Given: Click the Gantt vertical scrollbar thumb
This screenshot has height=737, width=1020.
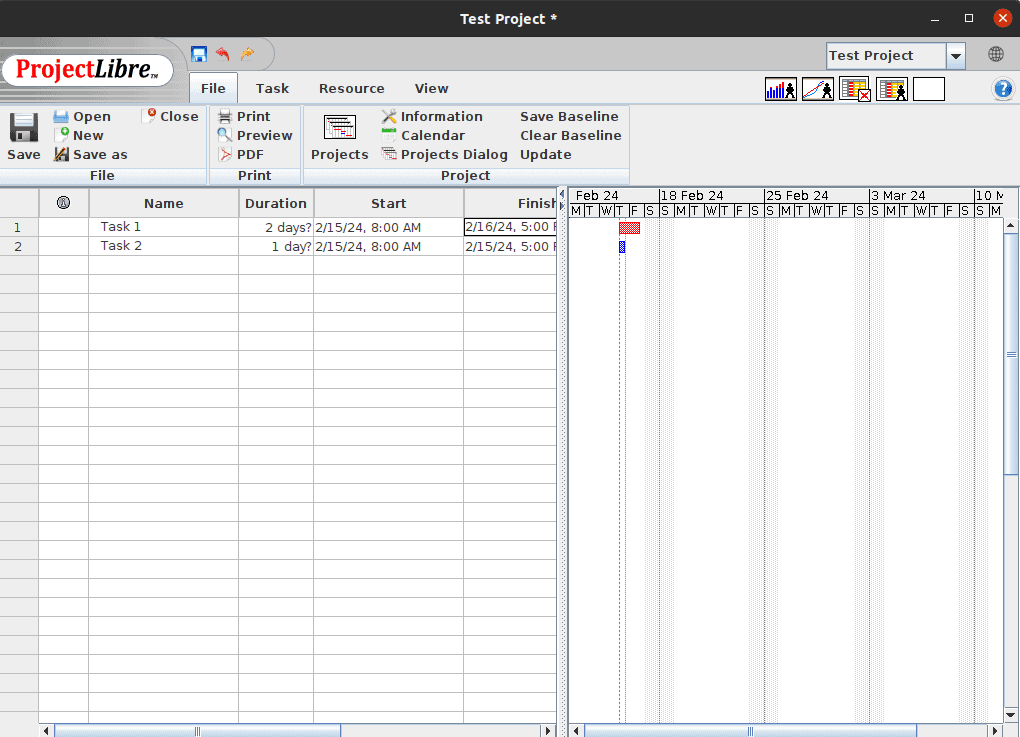Looking at the screenshot, I should click(1011, 355).
